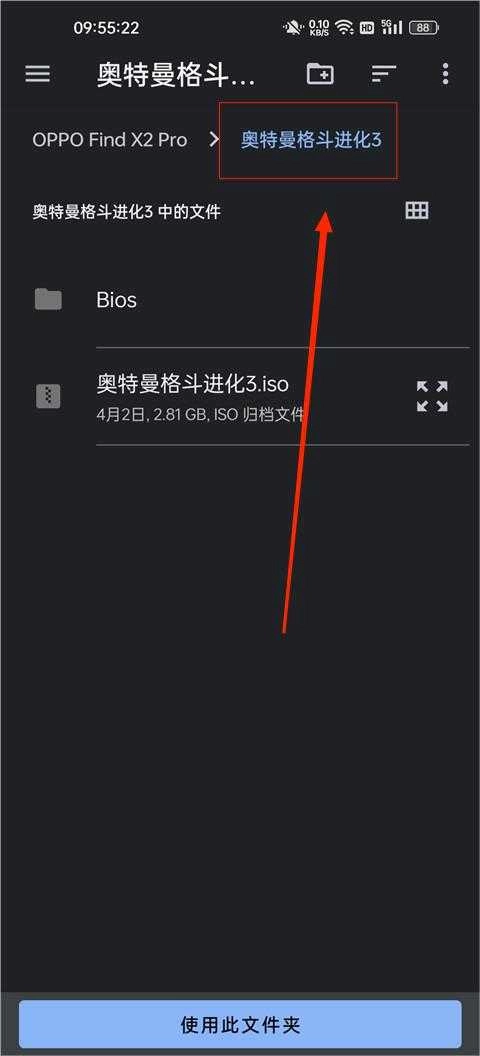Switch to grid view layout
Screen dimensions: 480x1056
(417, 211)
